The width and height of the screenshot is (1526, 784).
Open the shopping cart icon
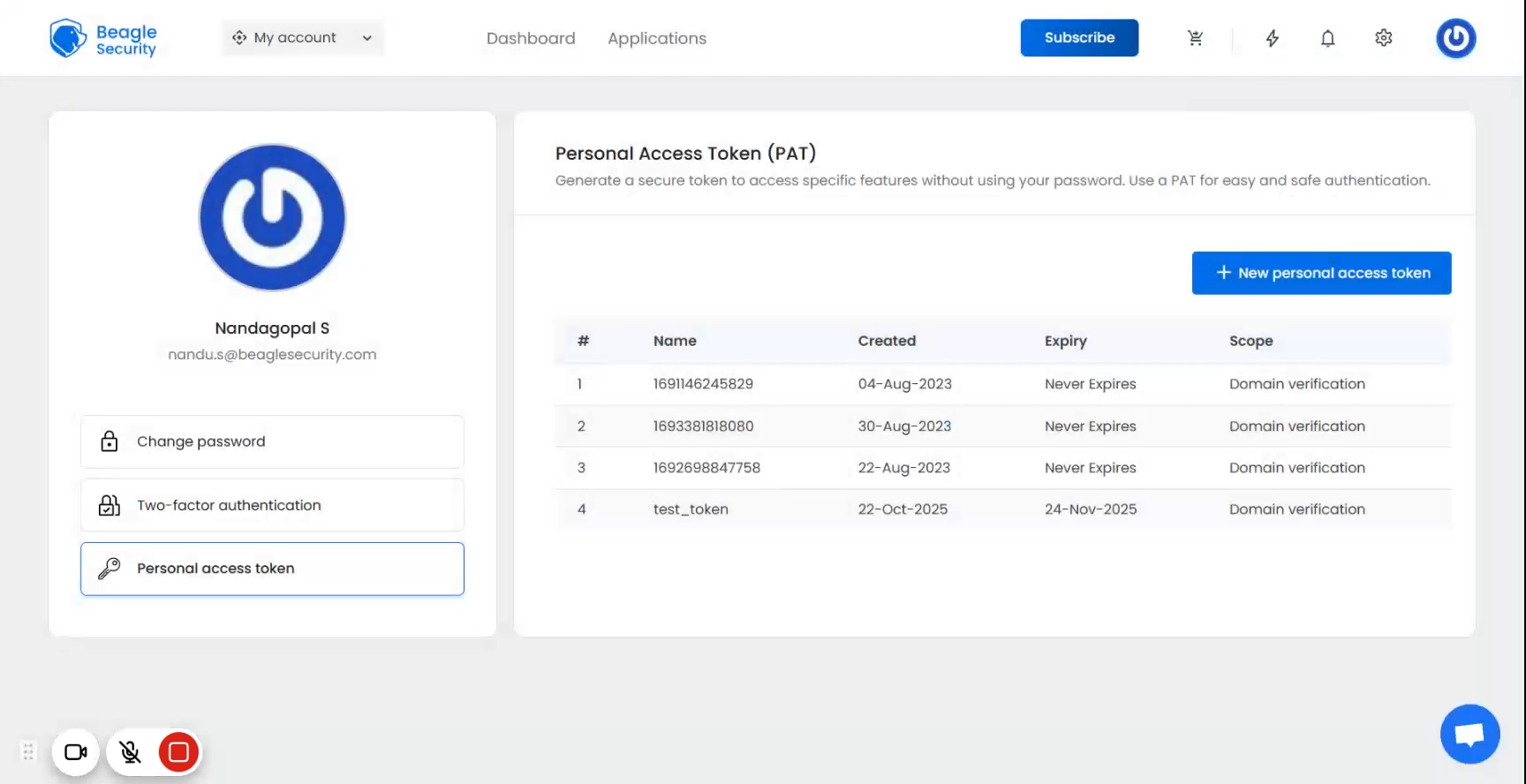pos(1195,38)
